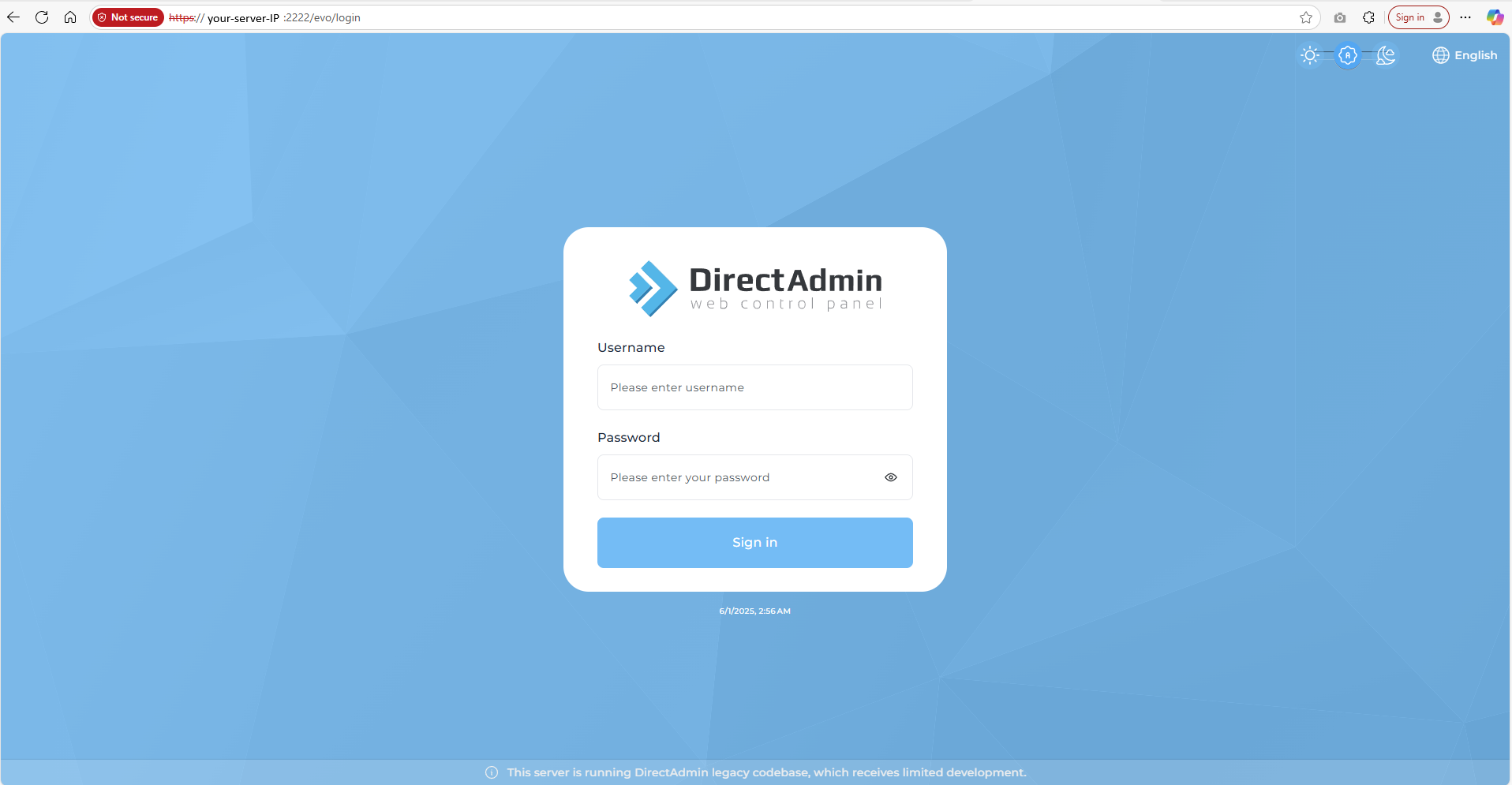This screenshot has width=1512, height=785.
Task: Click the browser Sign in profile button
Action: [1418, 17]
